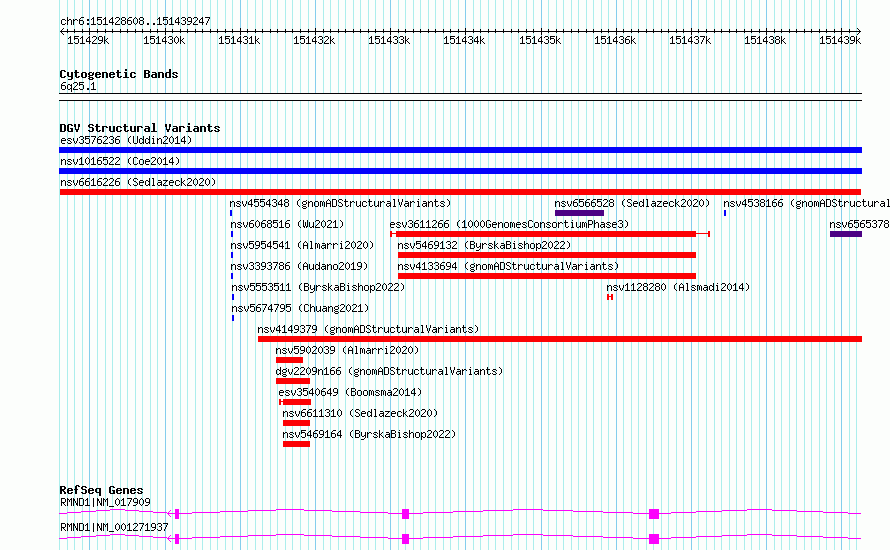Open the nsv6611310 (Sedlazeck2020) label
Image resolution: width=890 pixels, height=550 pixels.
click(360, 413)
